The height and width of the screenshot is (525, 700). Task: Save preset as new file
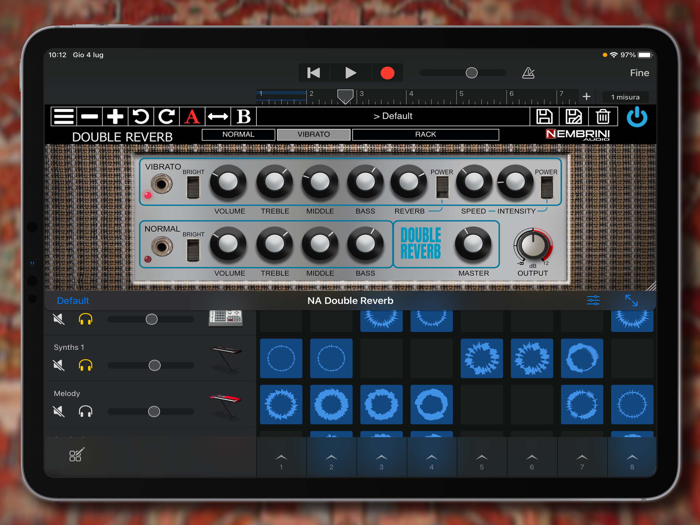tap(574, 117)
